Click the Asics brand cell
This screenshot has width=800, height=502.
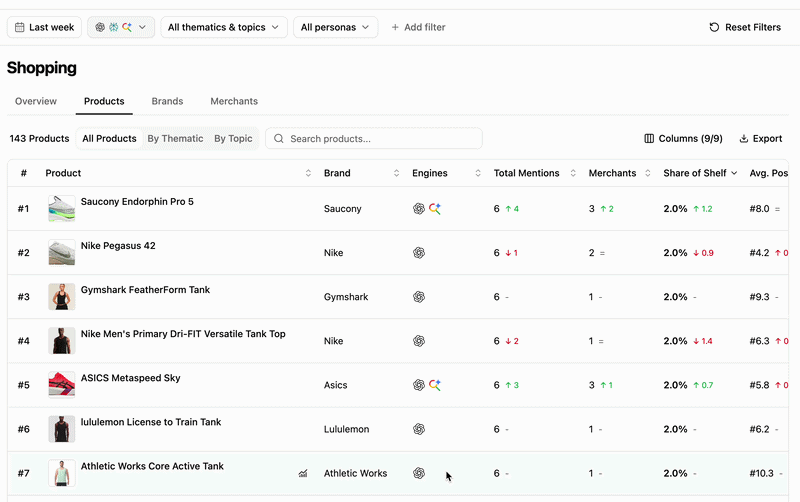[x=335, y=385]
